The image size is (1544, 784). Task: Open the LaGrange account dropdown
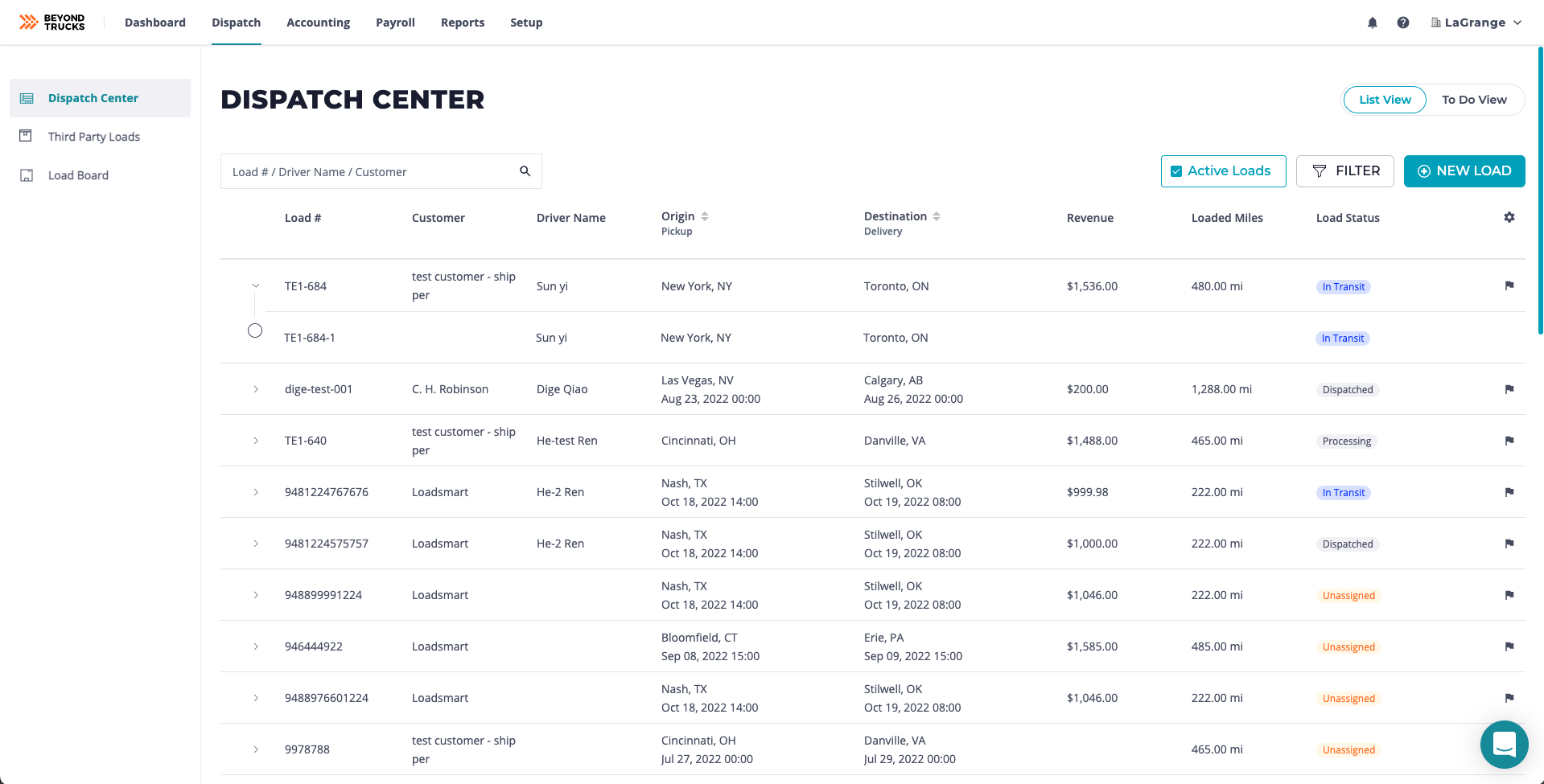tap(1476, 22)
